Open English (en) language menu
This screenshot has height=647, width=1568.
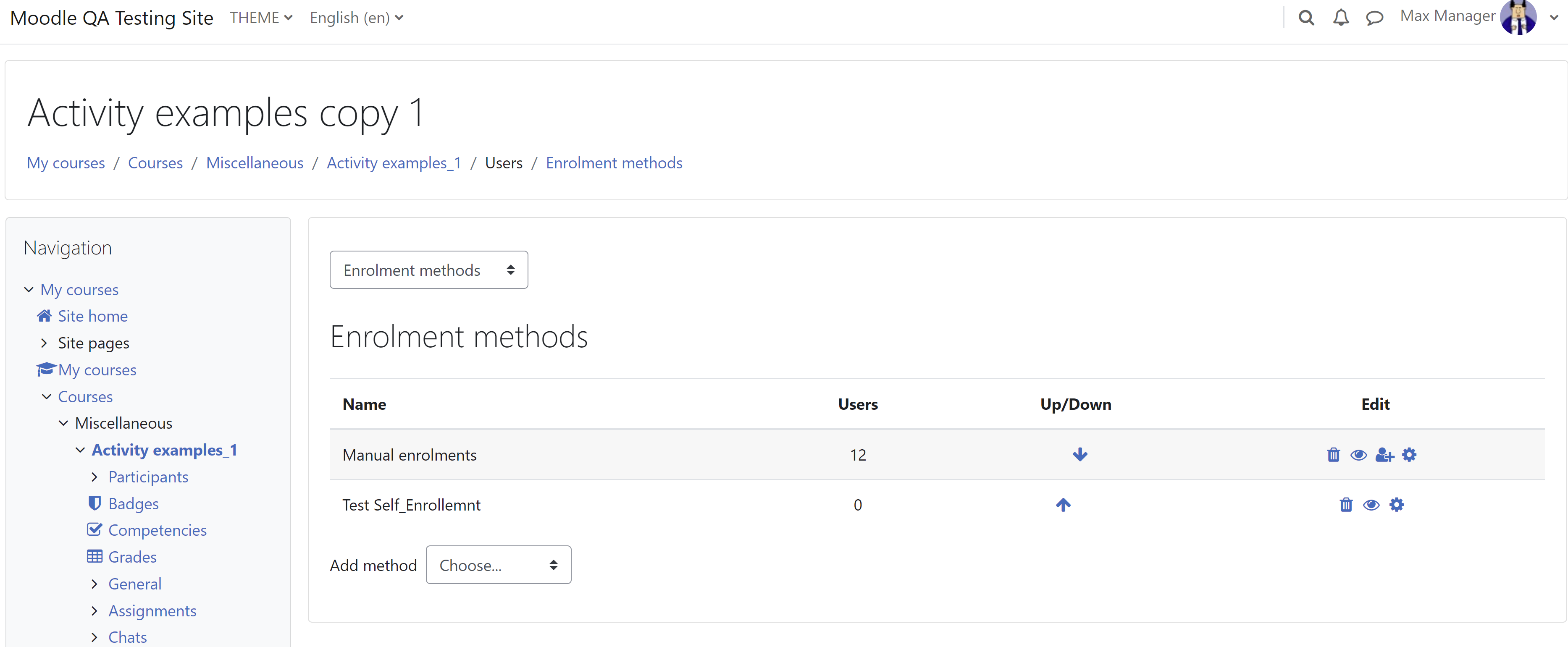(x=357, y=18)
